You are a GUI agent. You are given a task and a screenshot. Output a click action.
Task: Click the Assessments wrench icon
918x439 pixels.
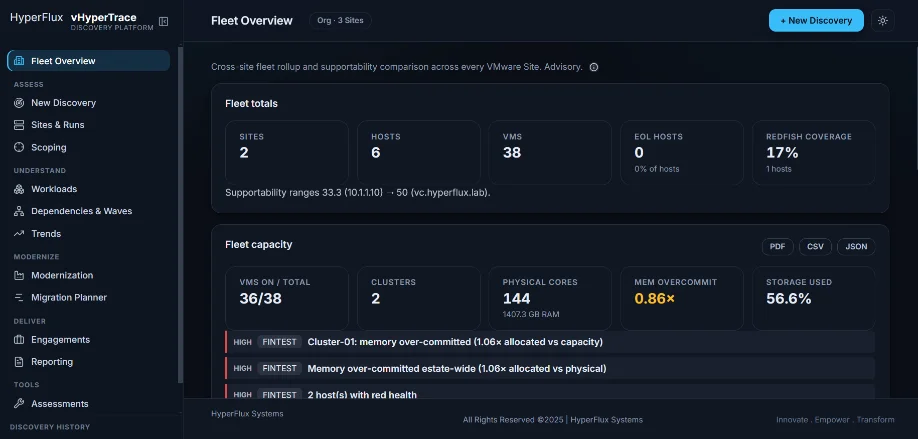(x=19, y=404)
